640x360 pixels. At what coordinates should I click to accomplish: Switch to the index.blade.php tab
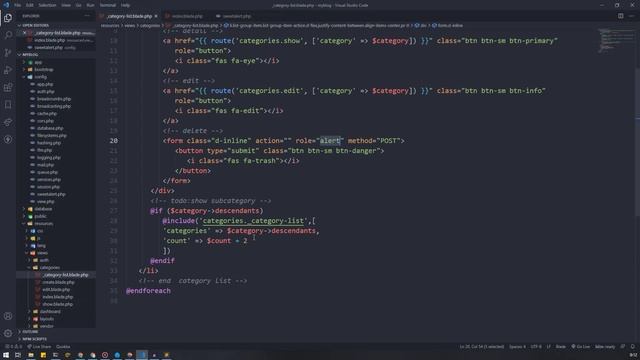point(187,16)
